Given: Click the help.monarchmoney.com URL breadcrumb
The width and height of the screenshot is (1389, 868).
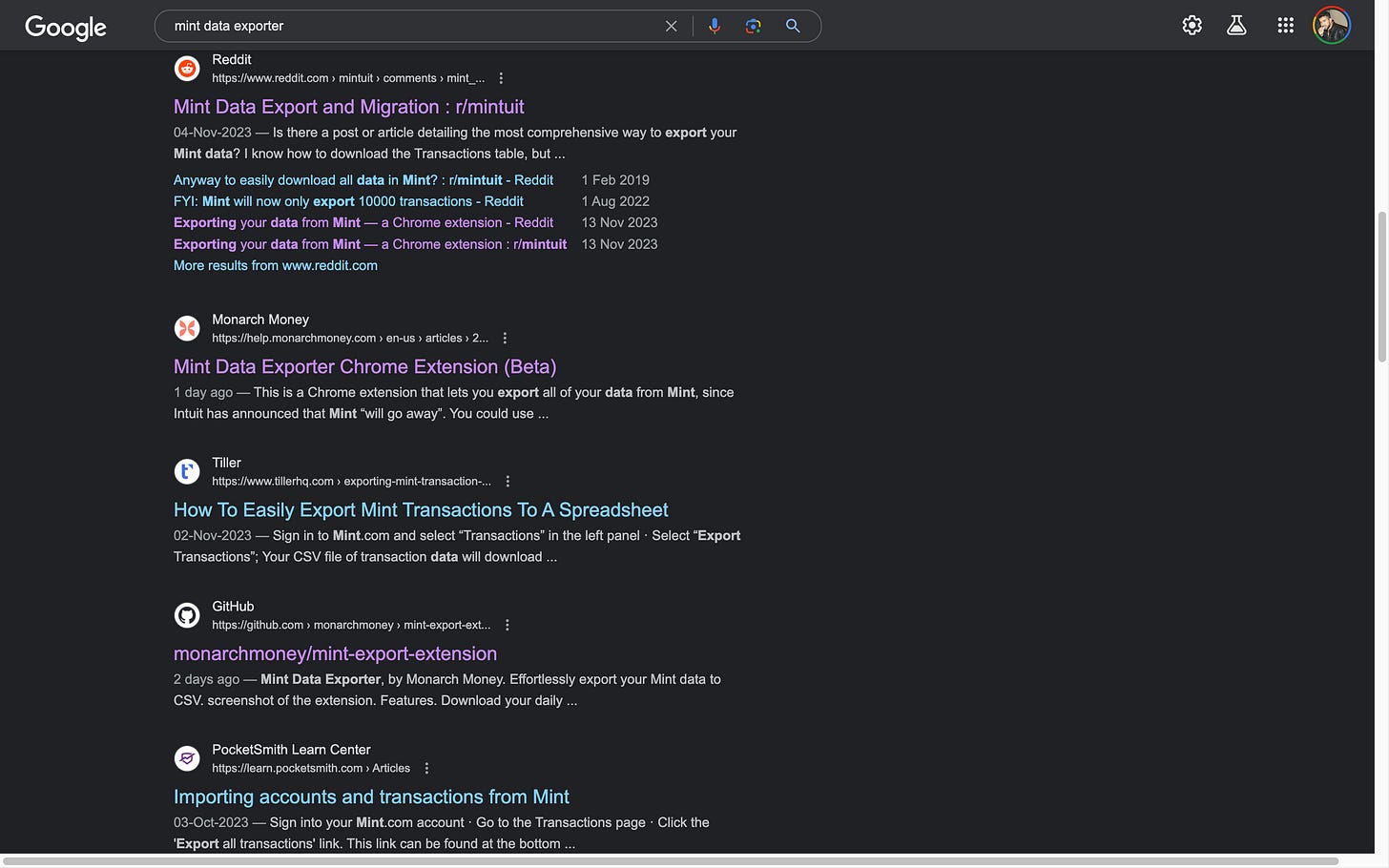Looking at the screenshot, I should (350, 338).
